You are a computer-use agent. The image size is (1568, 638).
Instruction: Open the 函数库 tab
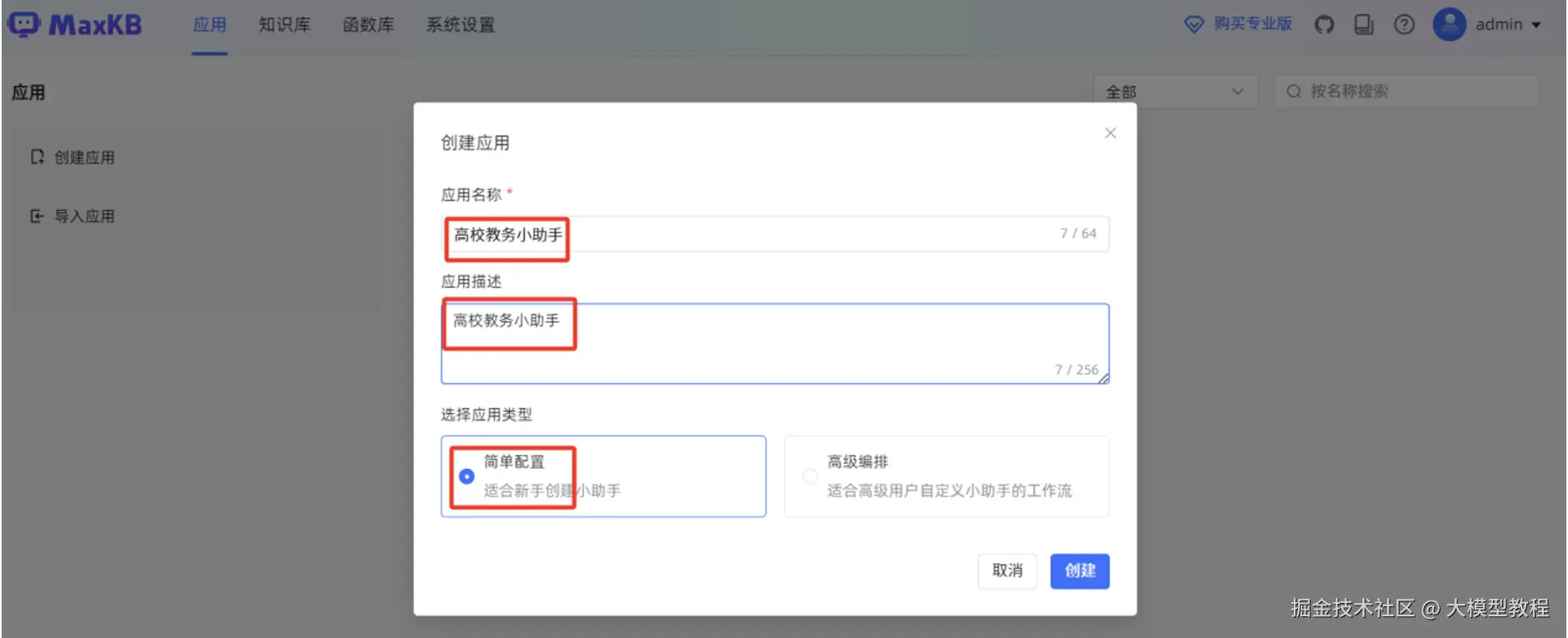(368, 25)
